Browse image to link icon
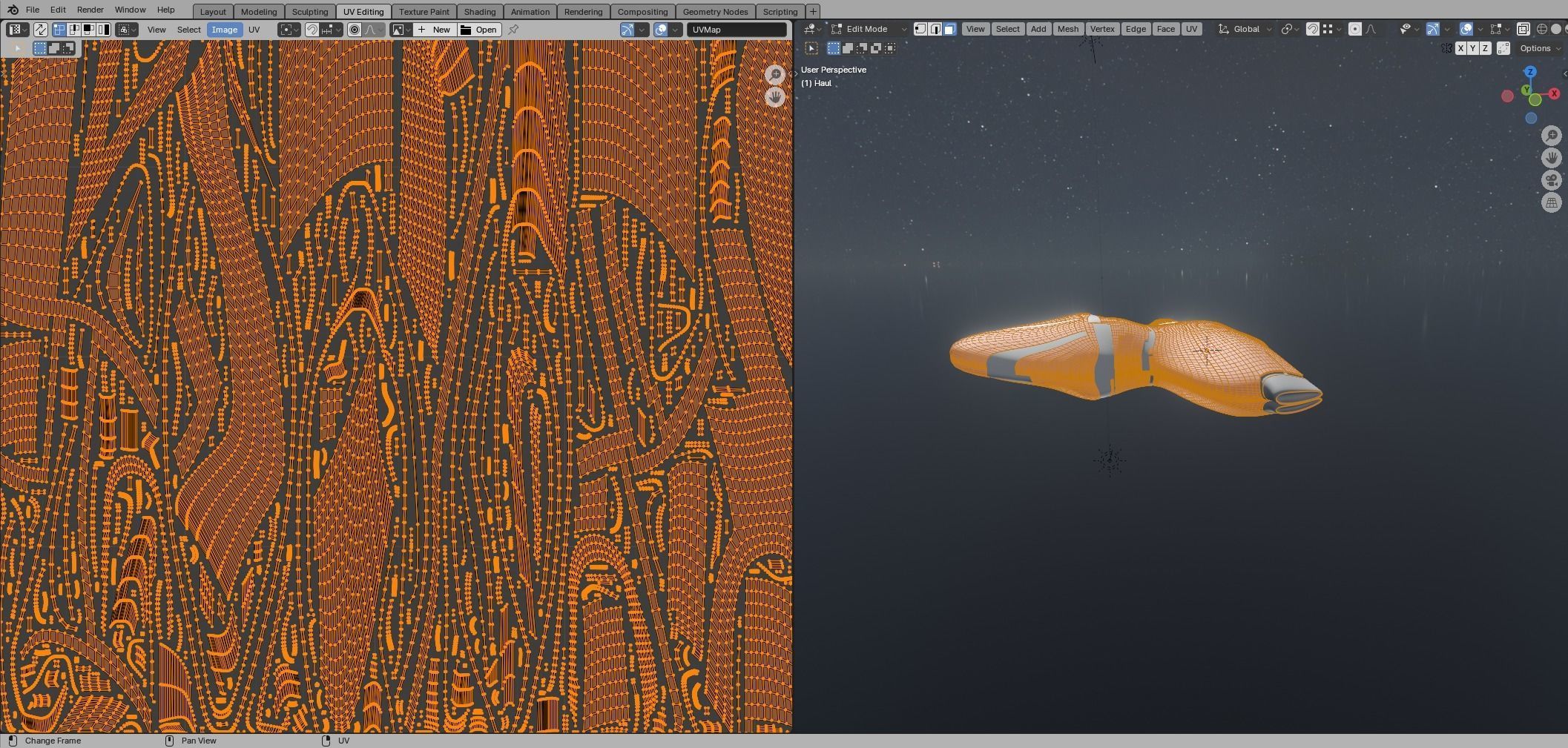 pyautogui.click(x=401, y=30)
